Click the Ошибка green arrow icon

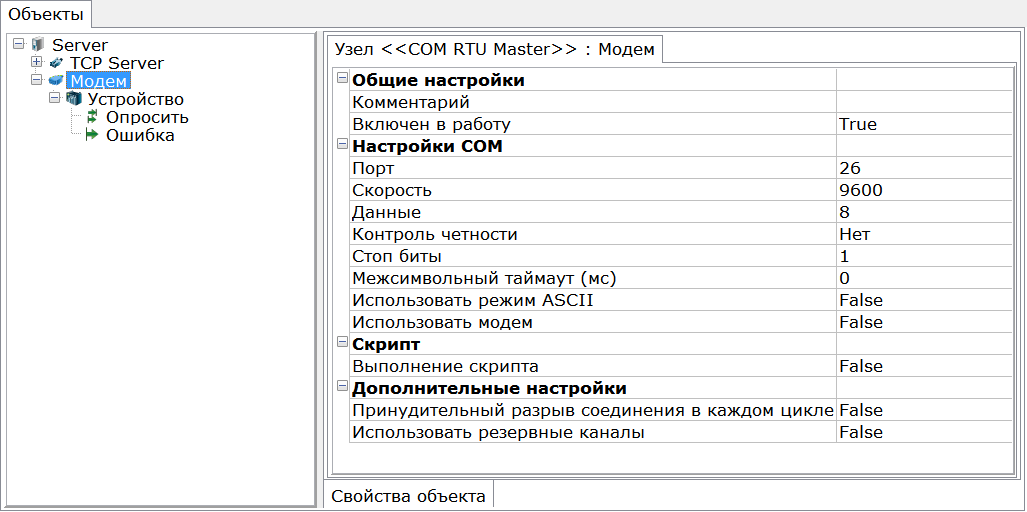click(92, 136)
